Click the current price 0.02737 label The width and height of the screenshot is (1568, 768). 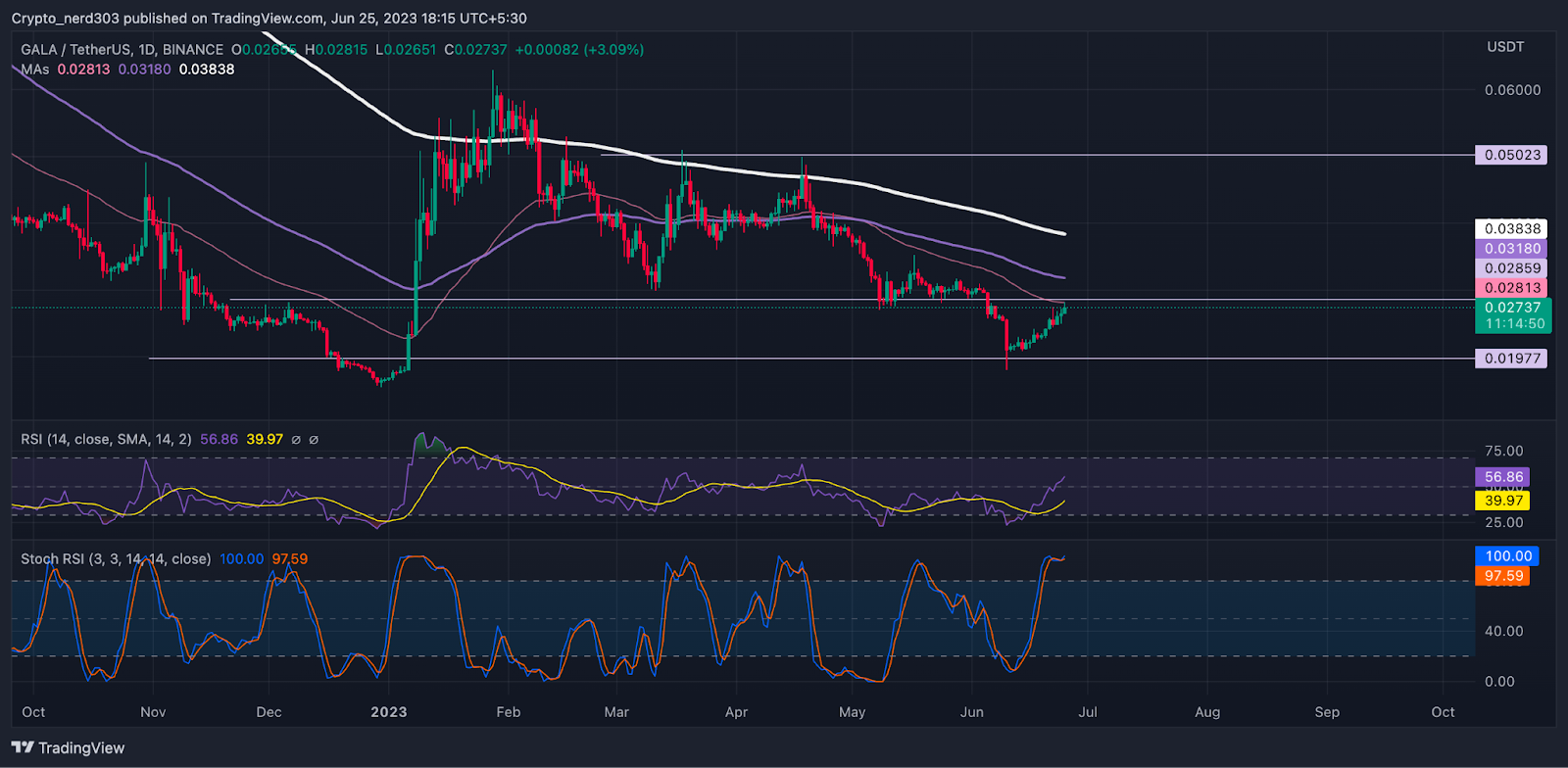[1513, 308]
